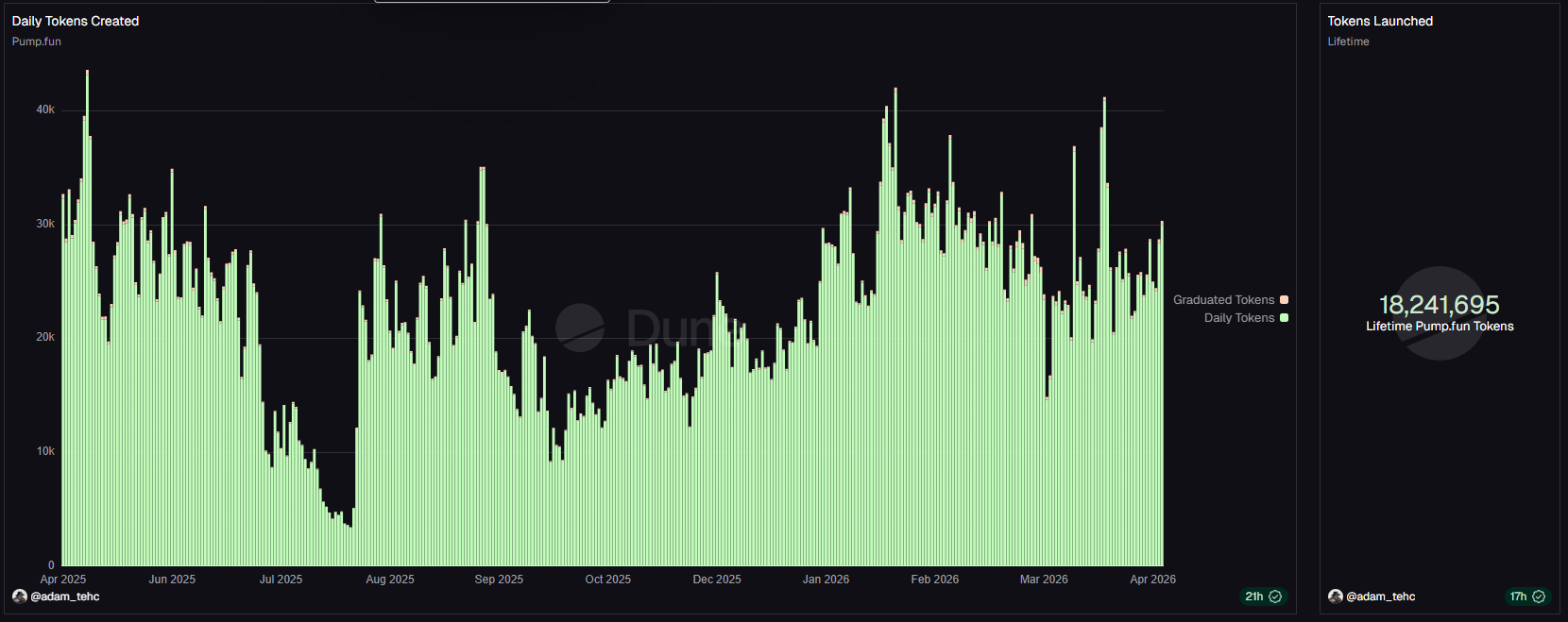Click the 40k y-axis gridline label
This screenshot has width=1568, height=622.
tap(45, 109)
